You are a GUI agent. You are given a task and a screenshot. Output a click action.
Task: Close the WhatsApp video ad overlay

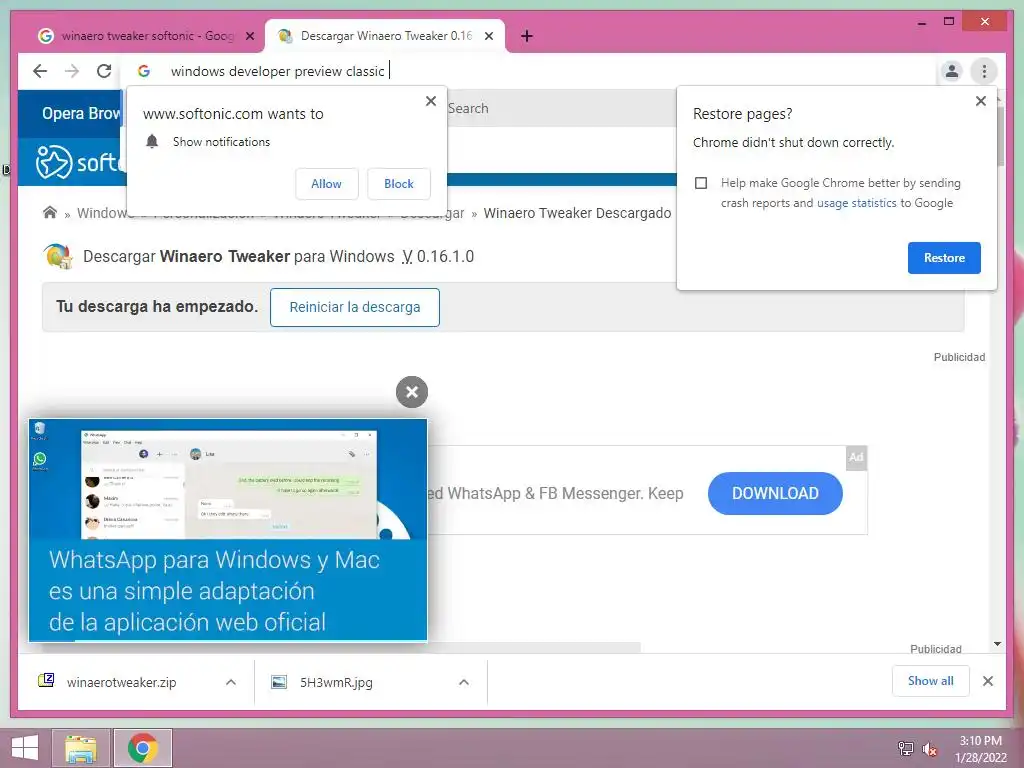coord(411,392)
